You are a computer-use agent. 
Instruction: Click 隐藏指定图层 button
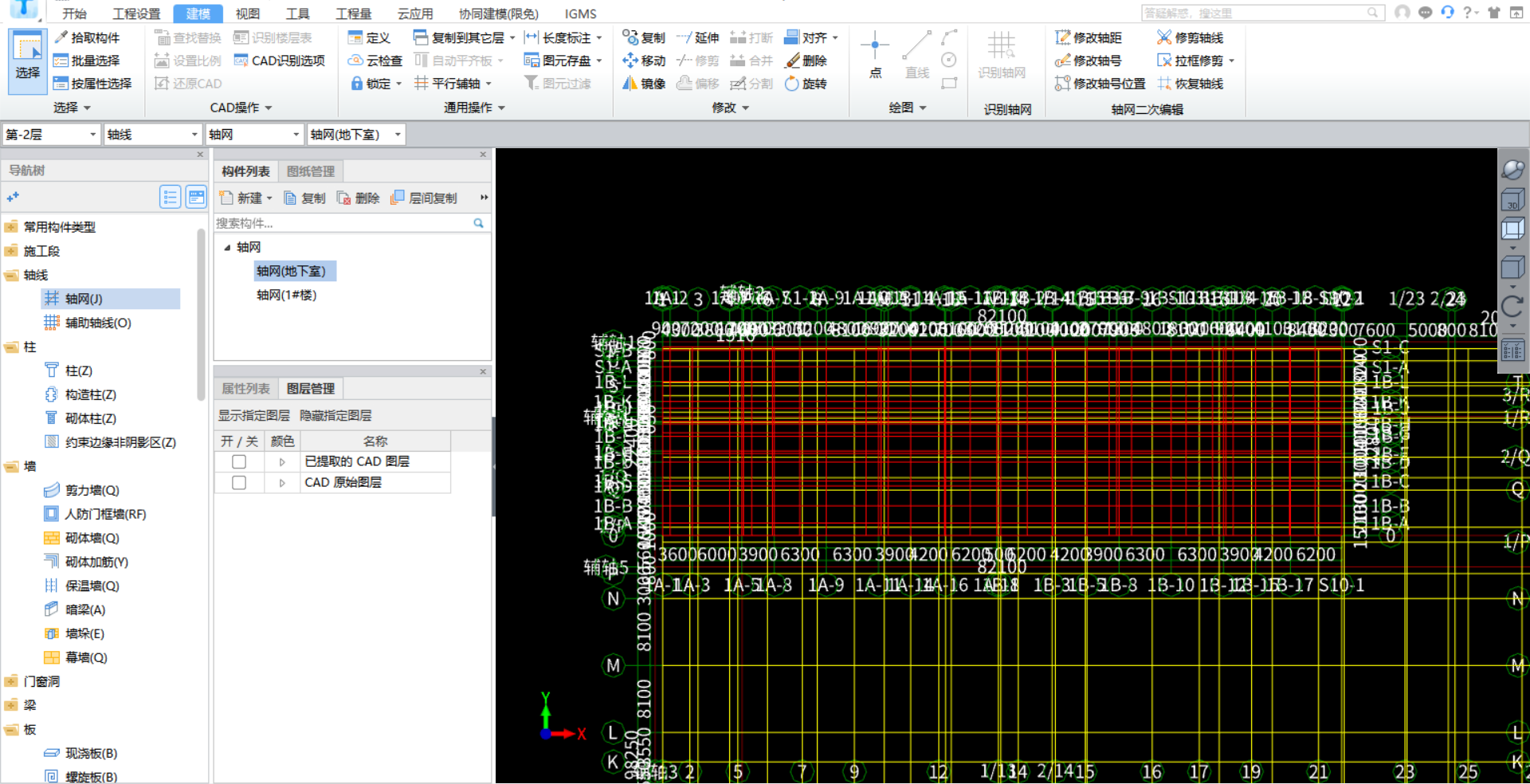tap(335, 416)
